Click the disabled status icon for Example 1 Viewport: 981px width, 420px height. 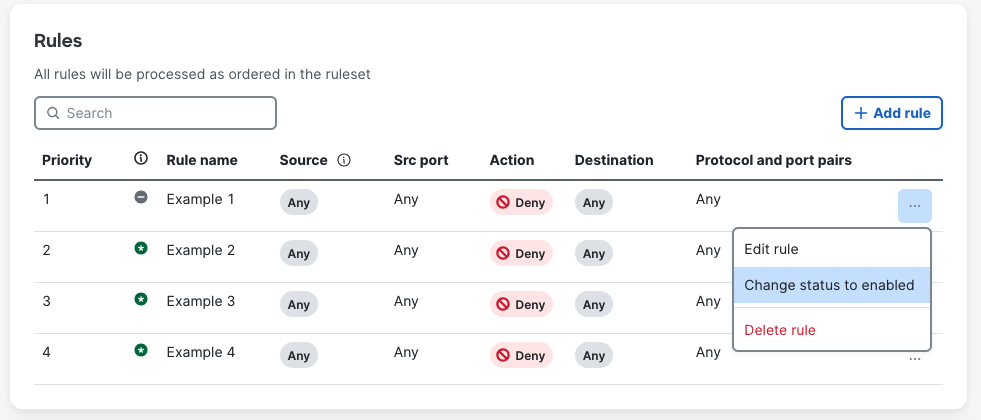141,198
